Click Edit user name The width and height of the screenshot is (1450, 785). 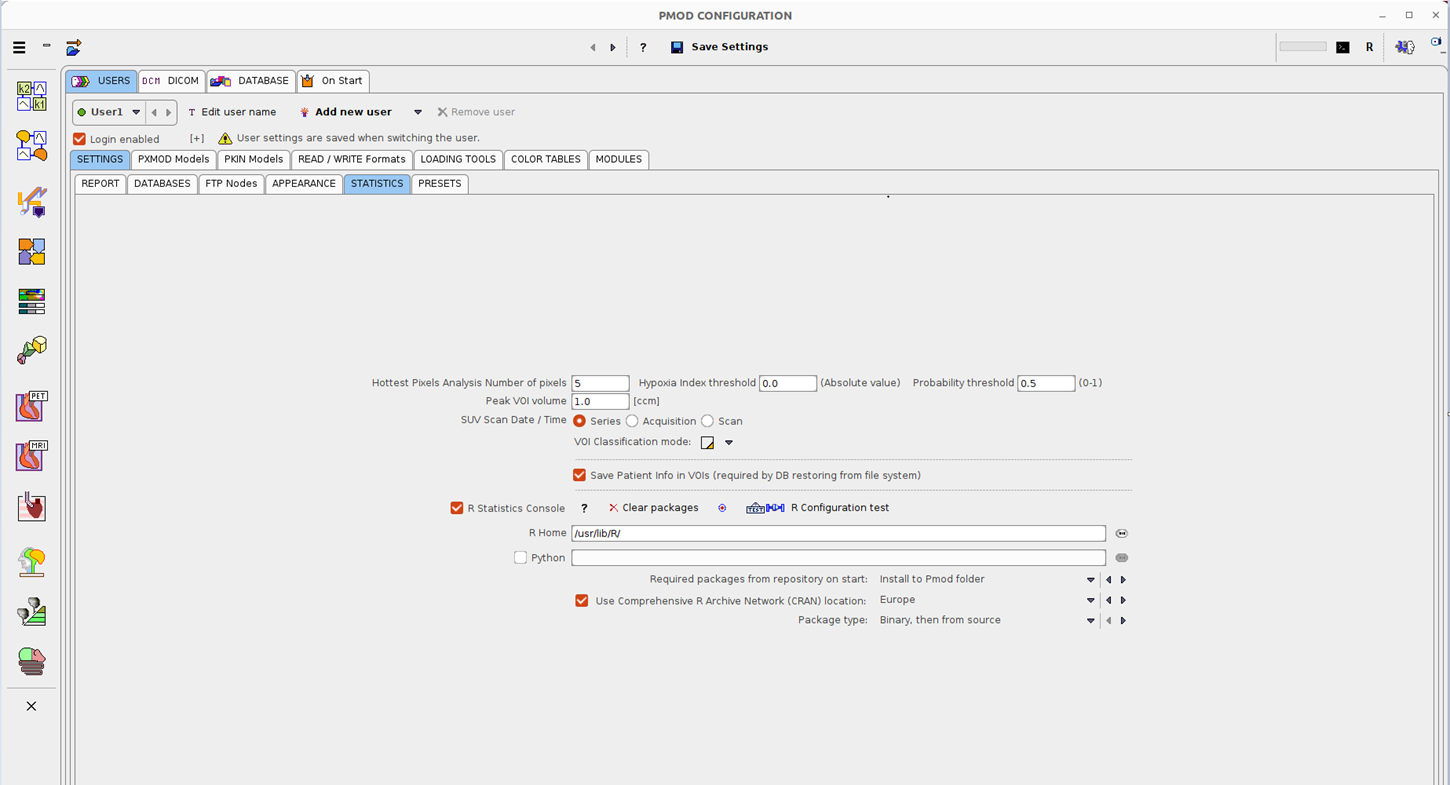231,112
